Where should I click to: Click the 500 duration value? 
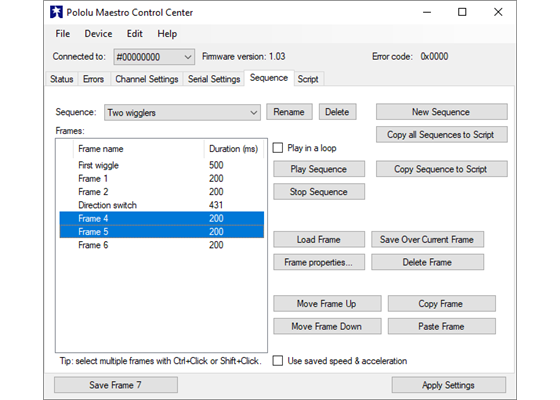tap(216, 165)
